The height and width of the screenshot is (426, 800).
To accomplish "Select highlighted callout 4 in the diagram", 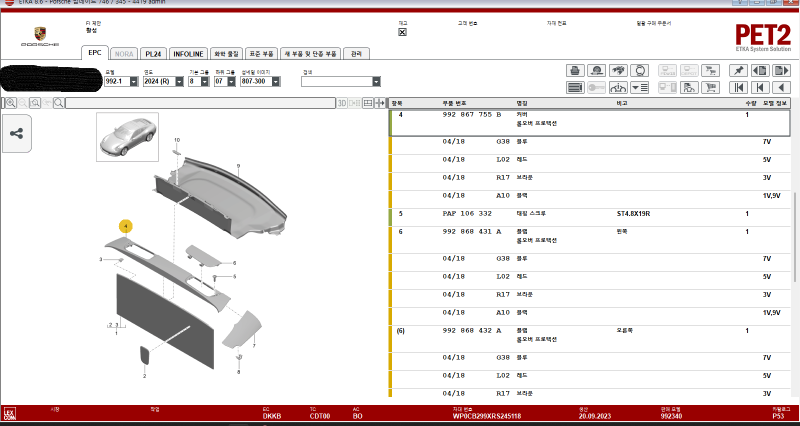I will pos(126,226).
